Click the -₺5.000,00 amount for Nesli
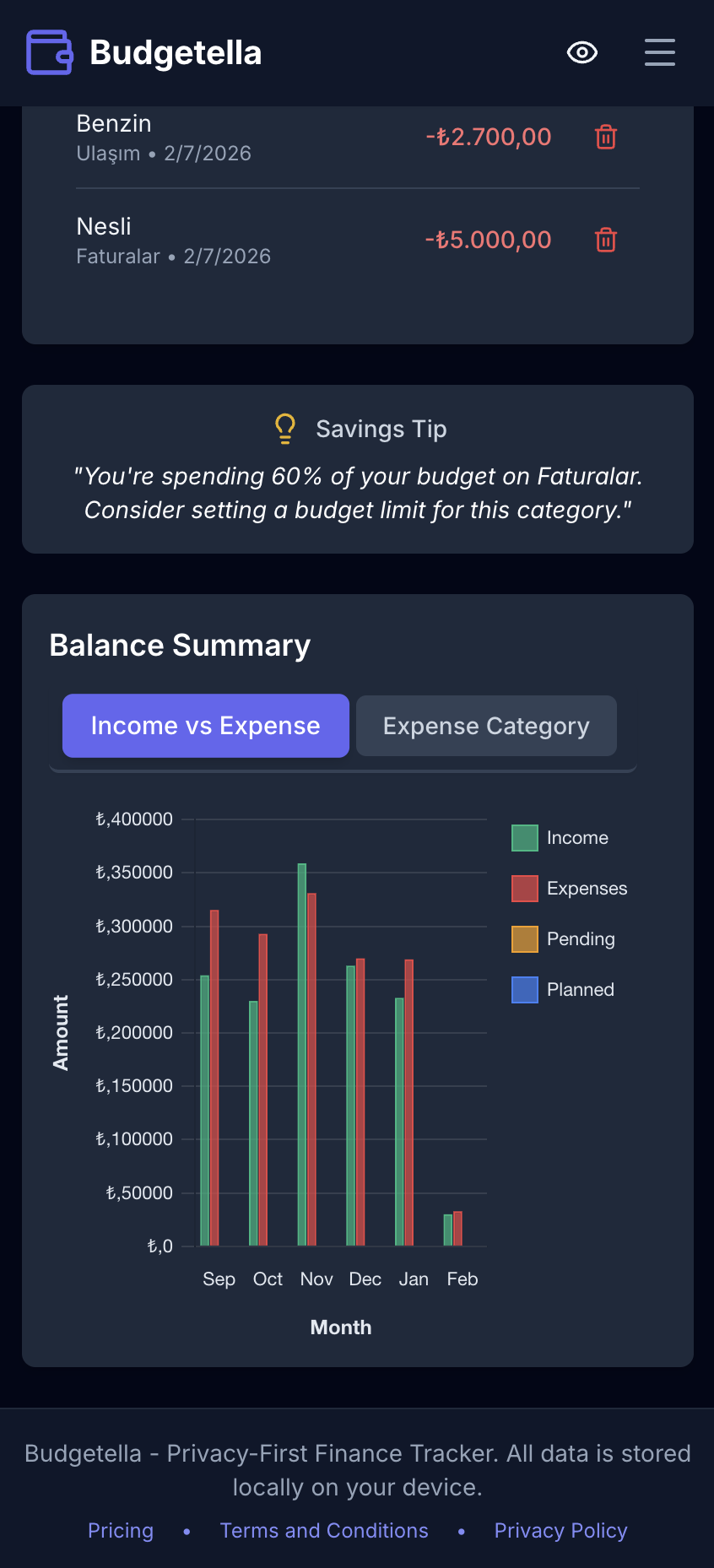Screen dimensions: 714x1568 tap(488, 240)
